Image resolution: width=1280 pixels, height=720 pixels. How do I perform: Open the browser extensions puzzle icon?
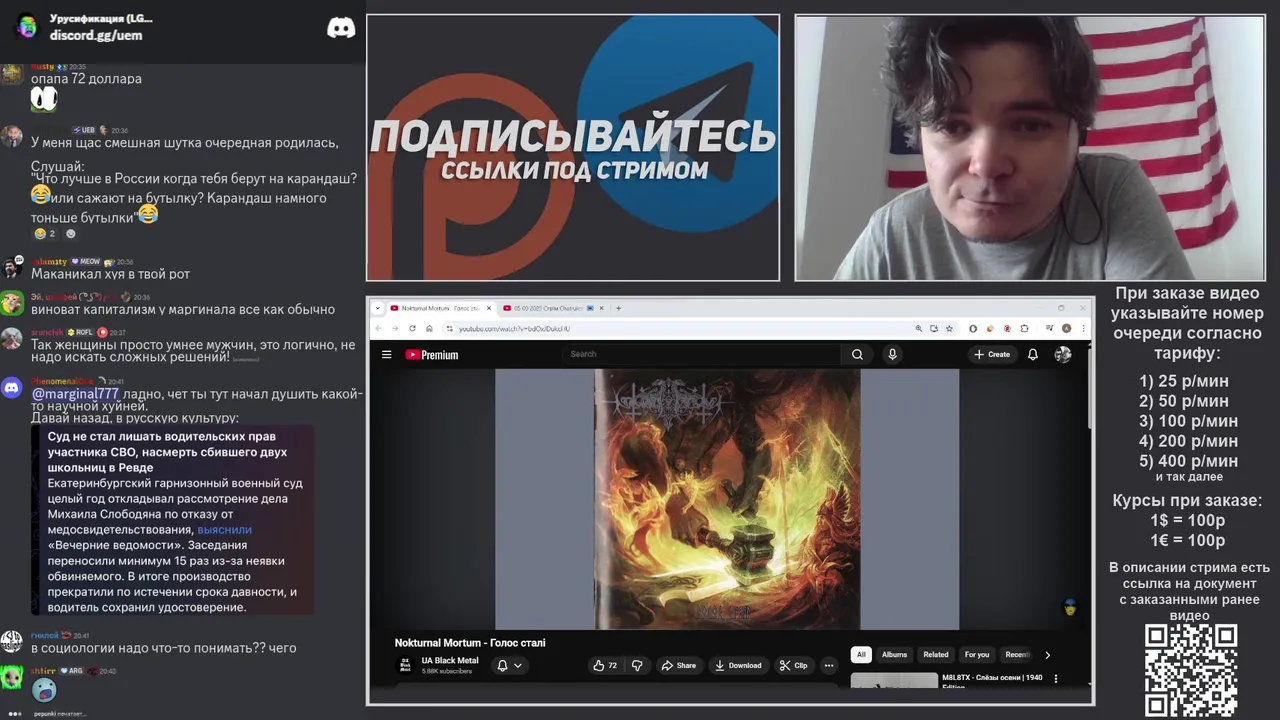tap(1024, 328)
